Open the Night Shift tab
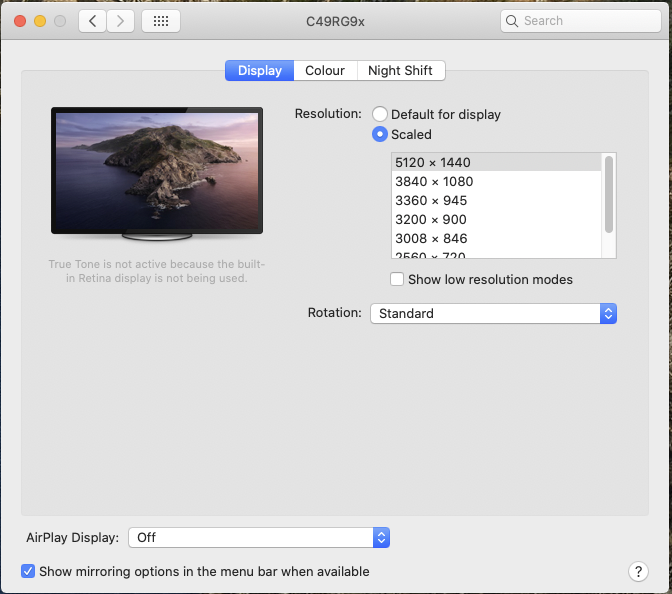 tap(401, 70)
